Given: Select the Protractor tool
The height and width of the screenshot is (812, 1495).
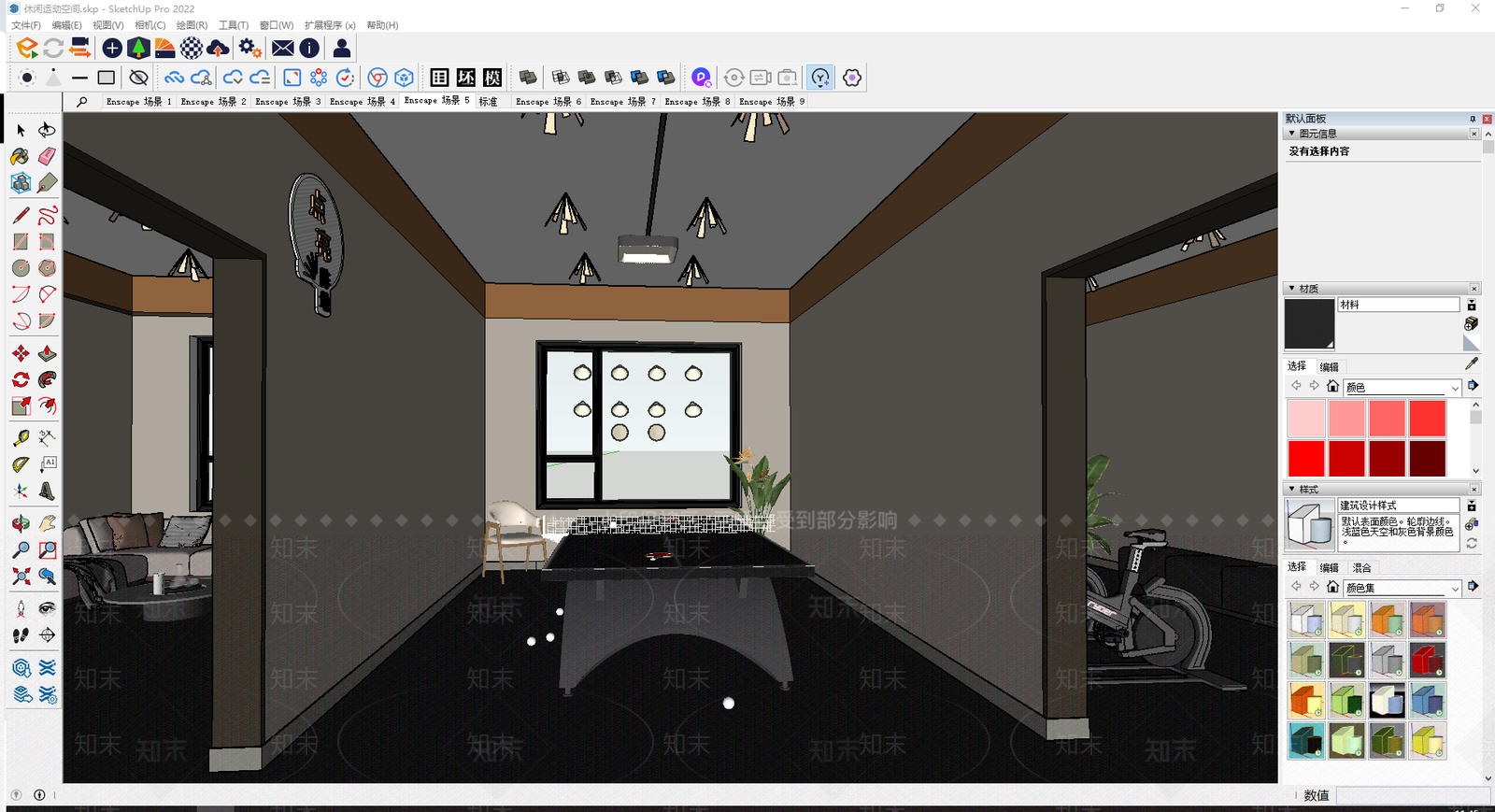Looking at the screenshot, I should click(21, 463).
